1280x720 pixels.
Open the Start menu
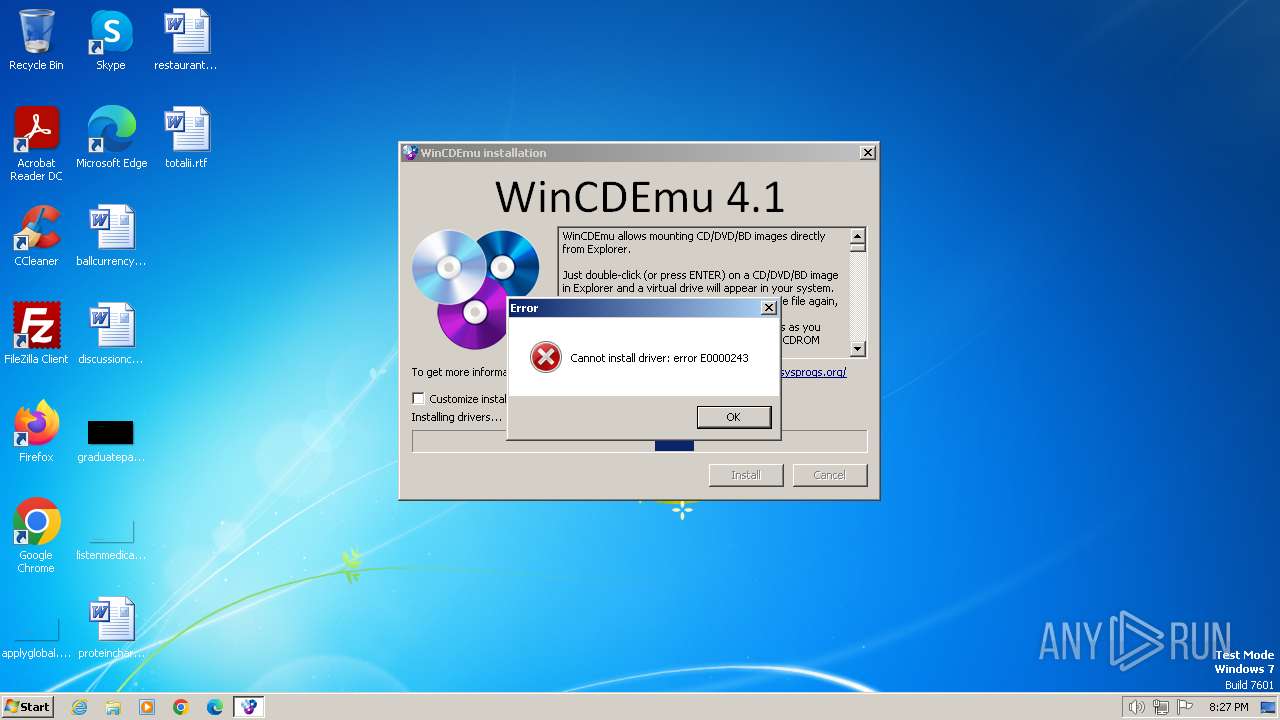tap(28, 706)
